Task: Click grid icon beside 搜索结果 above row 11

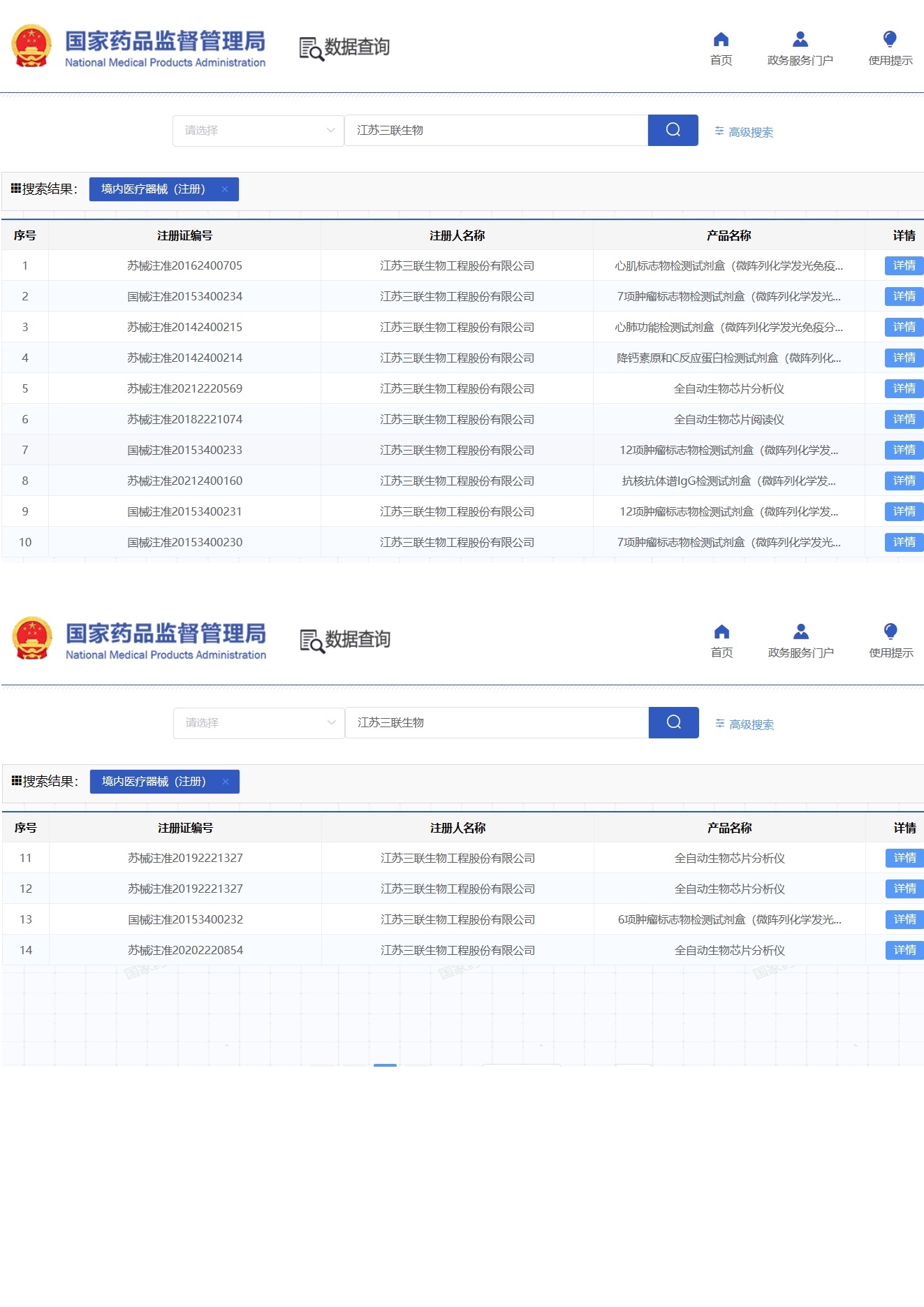Action: coord(17,781)
